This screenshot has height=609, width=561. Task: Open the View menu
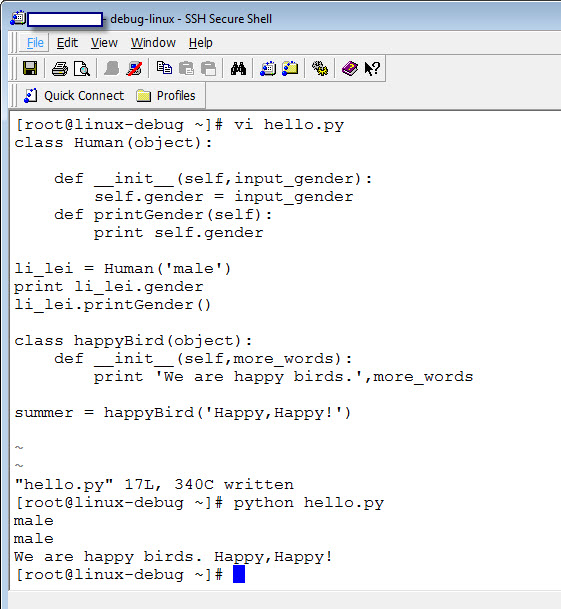click(104, 42)
